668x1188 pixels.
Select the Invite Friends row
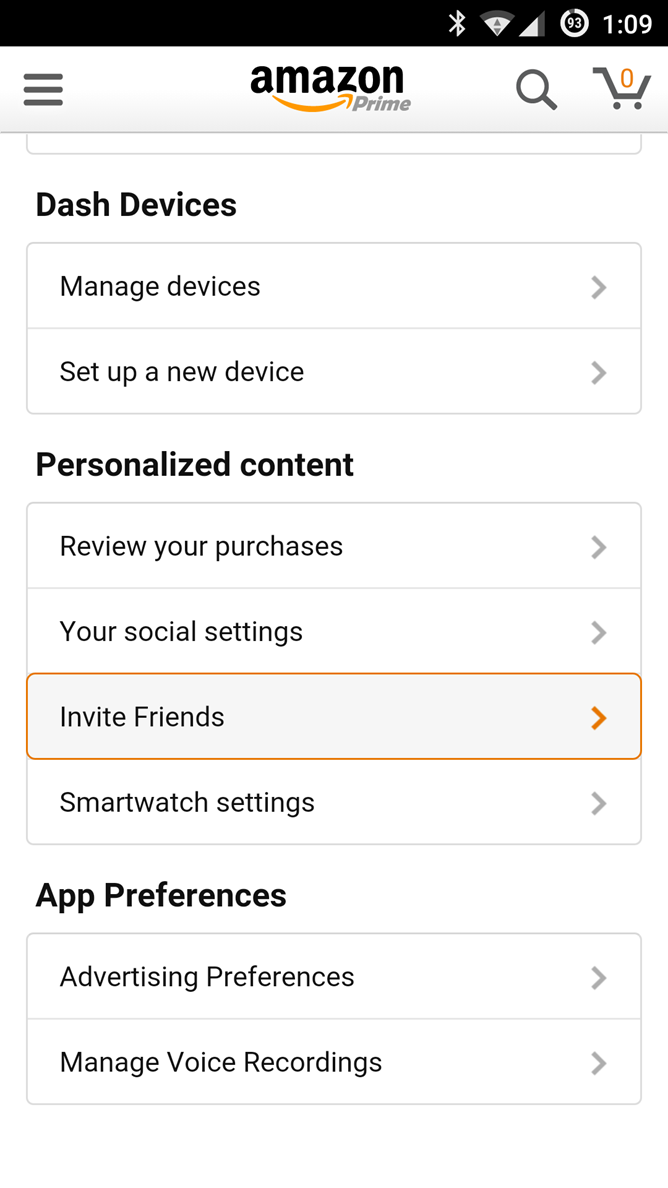pos(333,717)
